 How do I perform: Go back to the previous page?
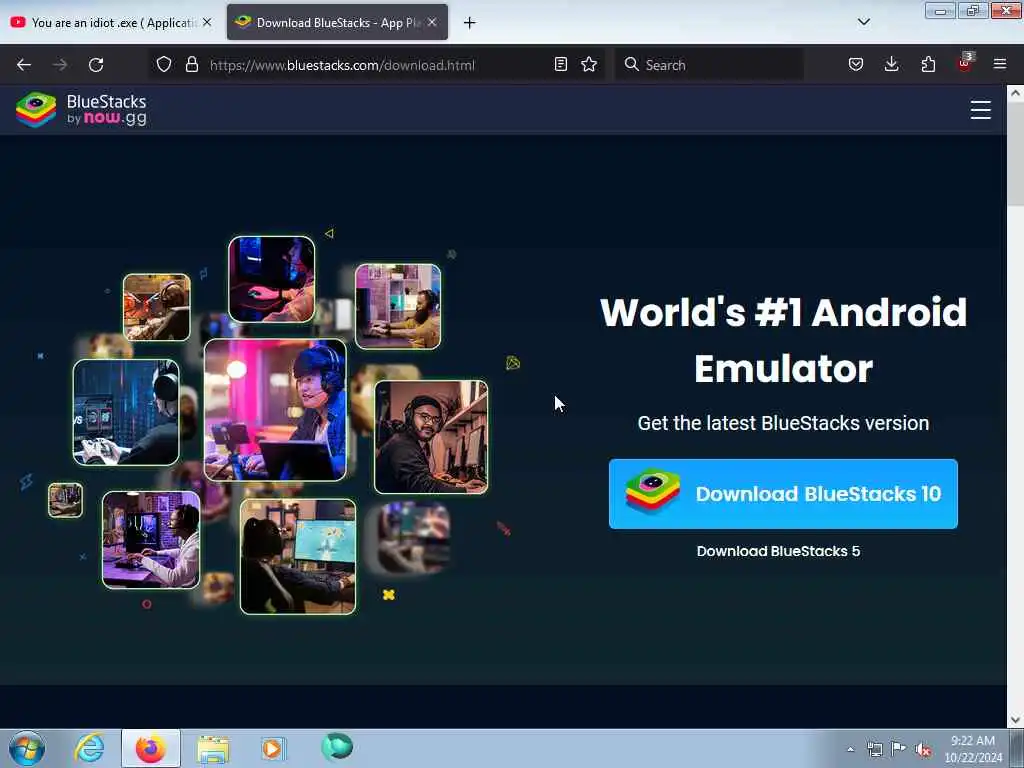pyautogui.click(x=24, y=65)
